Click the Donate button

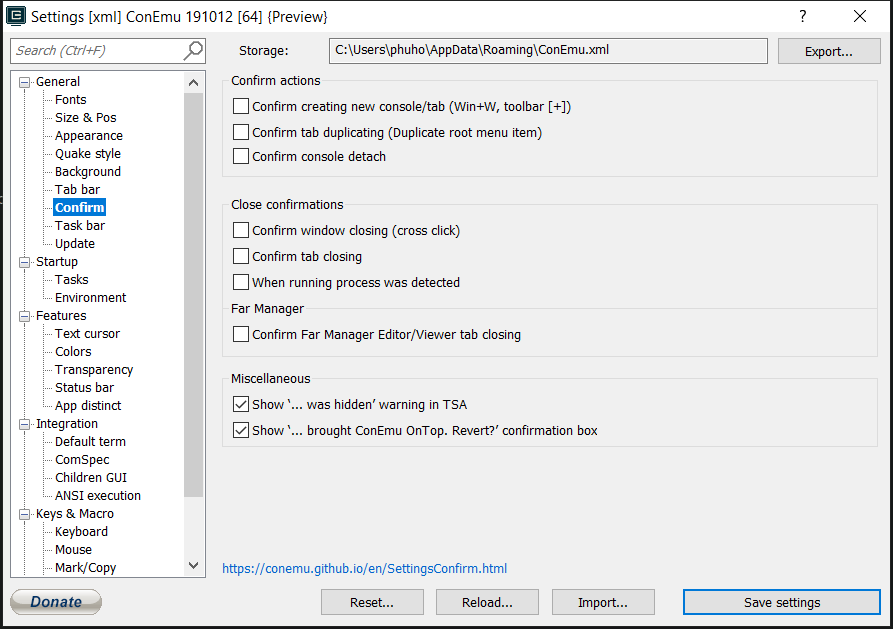(x=55, y=602)
